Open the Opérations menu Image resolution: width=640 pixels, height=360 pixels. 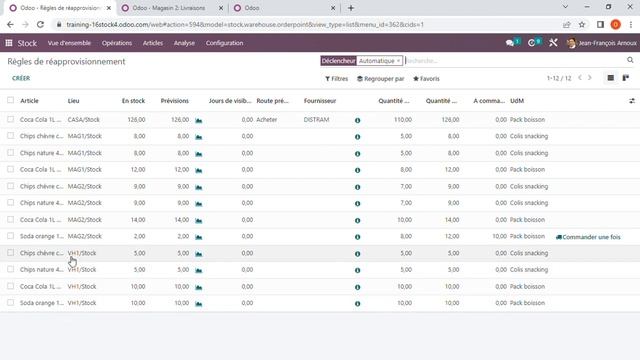click(117, 43)
